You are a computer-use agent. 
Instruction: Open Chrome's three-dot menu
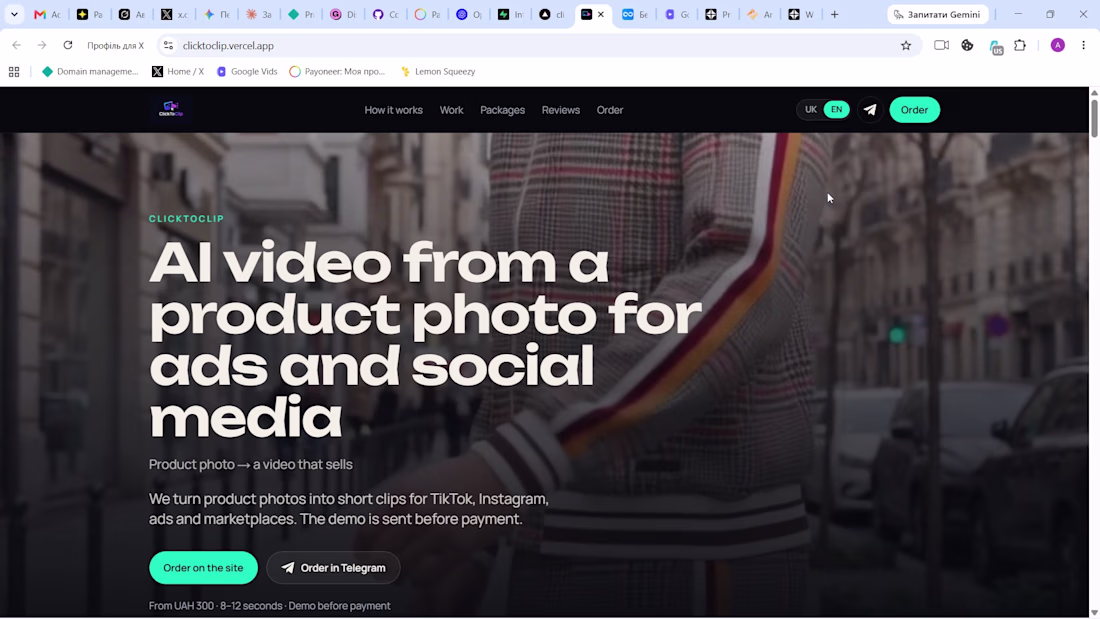click(x=1083, y=46)
